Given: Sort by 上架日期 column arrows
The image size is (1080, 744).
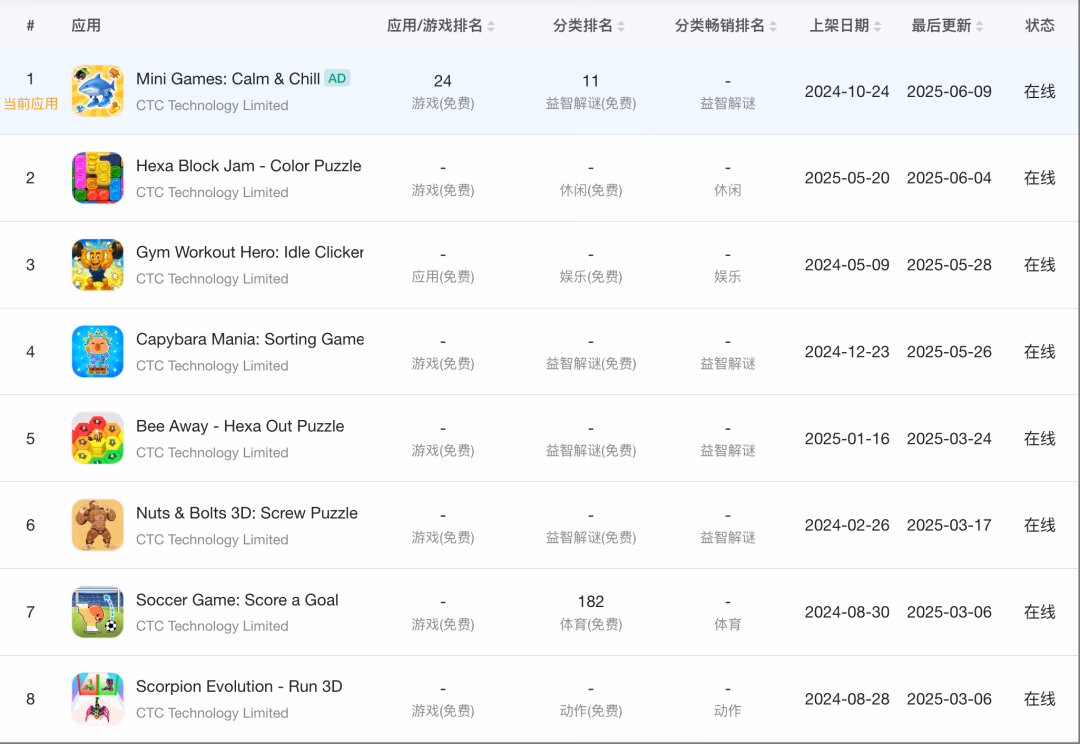Looking at the screenshot, I should point(878,26).
